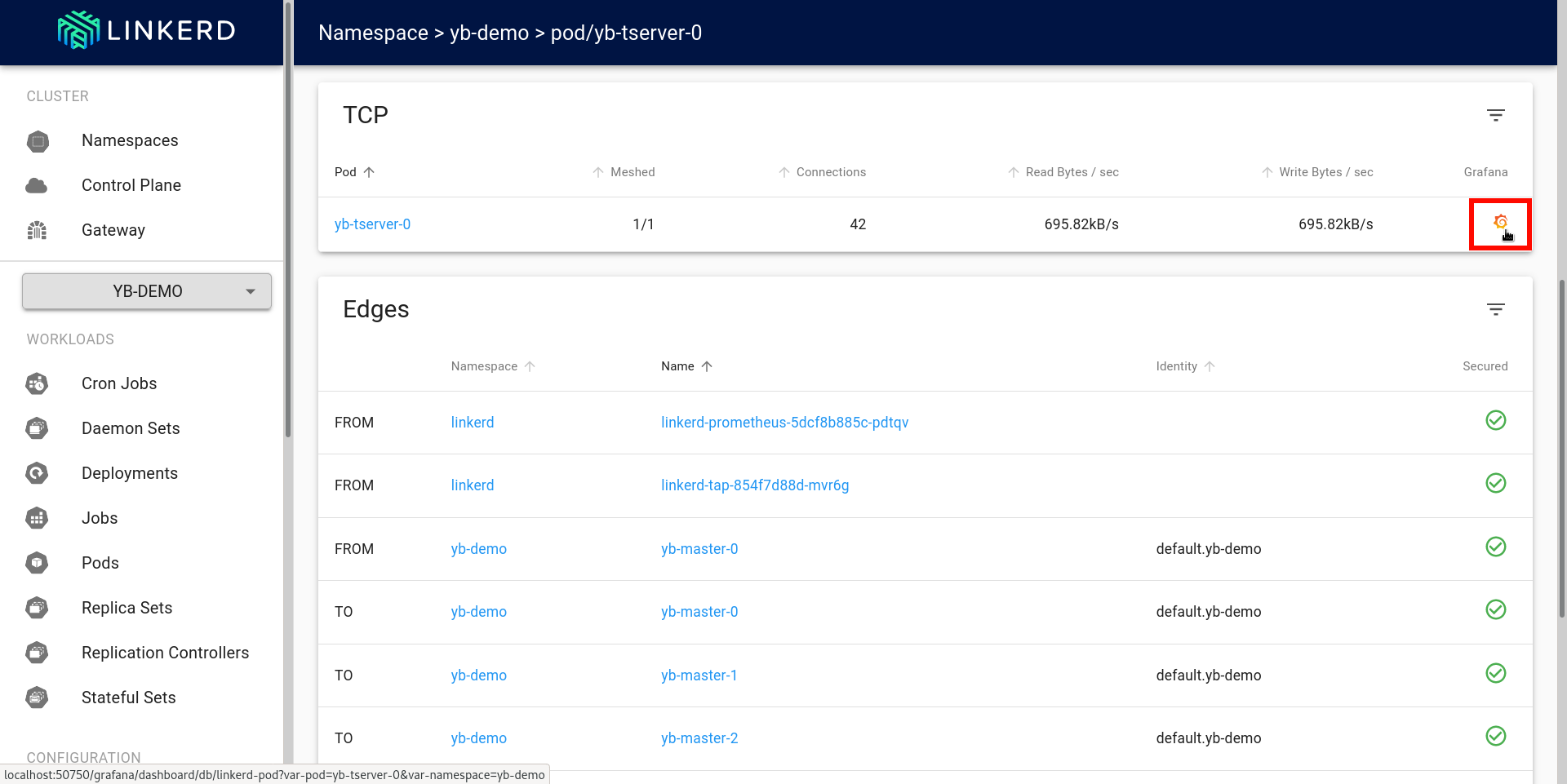
Task: Click the Grafana column header
Action: pyautogui.click(x=1485, y=172)
